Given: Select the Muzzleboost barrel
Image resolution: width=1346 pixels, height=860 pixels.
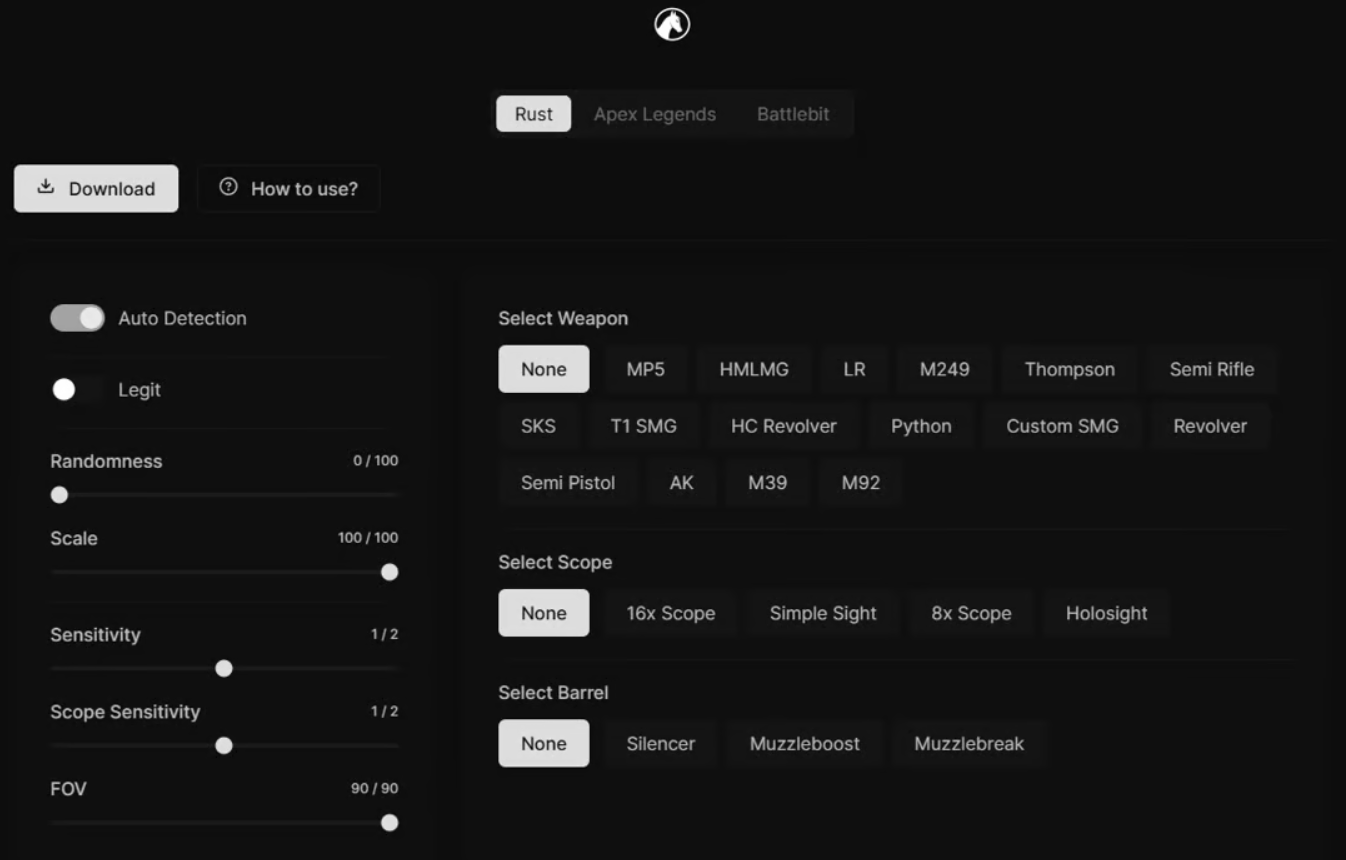Looking at the screenshot, I should [x=805, y=743].
